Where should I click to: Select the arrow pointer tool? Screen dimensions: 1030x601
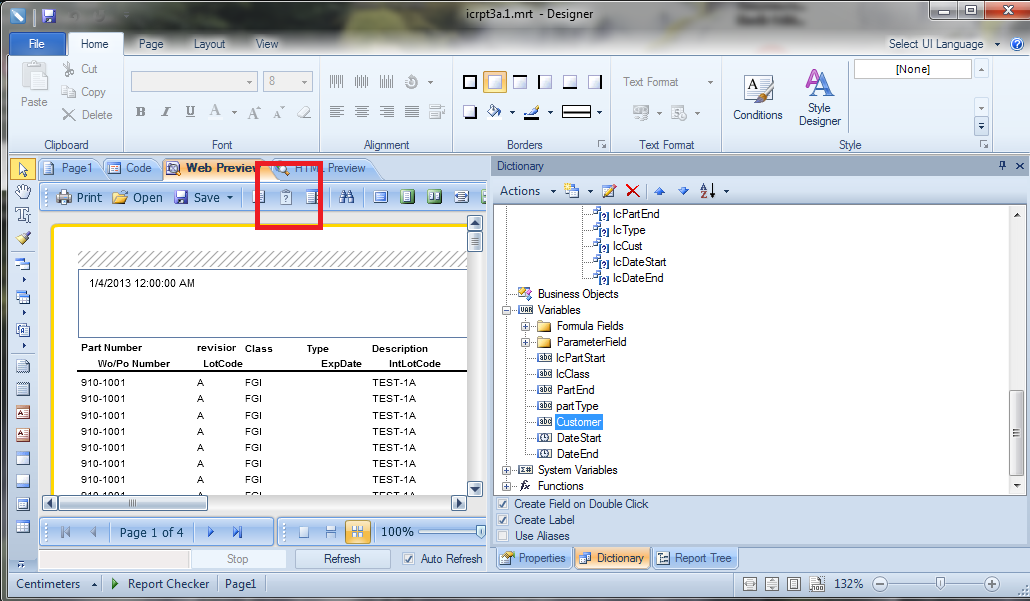point(23,169)
